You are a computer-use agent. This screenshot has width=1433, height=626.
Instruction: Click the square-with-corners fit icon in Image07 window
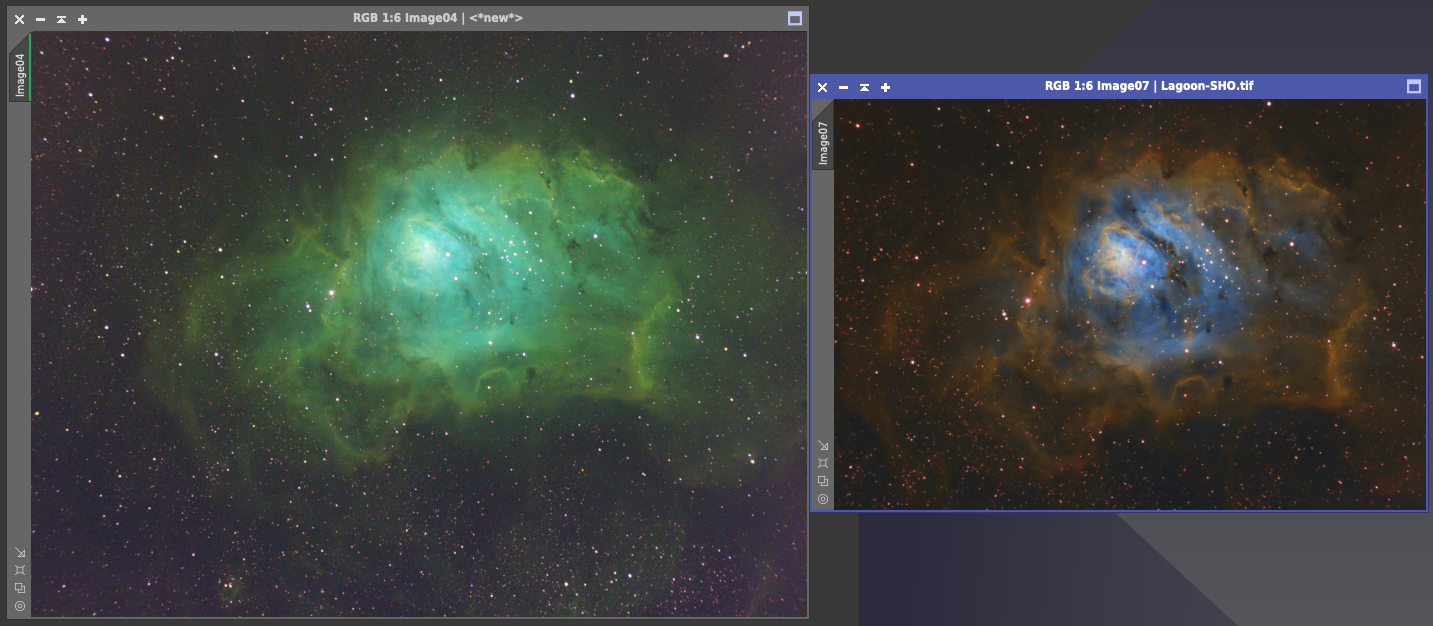(823, 463)
